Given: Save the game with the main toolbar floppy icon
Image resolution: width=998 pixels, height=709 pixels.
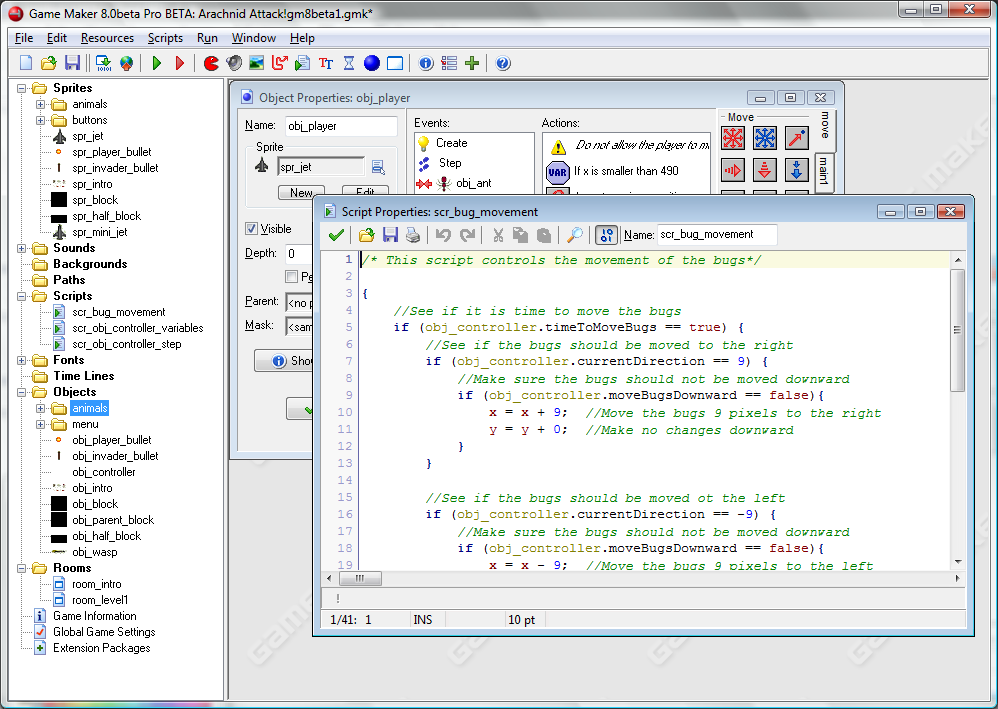Looking at the screenshot, I should [72, 63].
